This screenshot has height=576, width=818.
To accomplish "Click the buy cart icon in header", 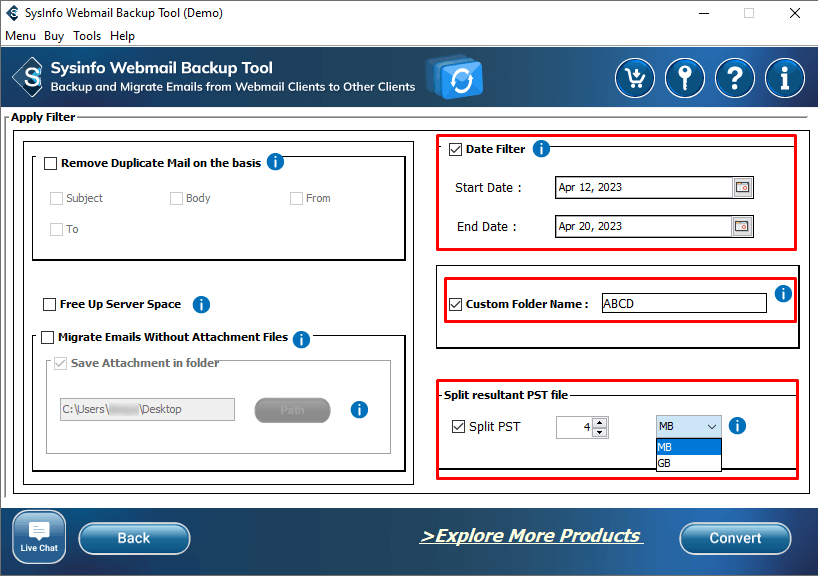I will (635, 78).
